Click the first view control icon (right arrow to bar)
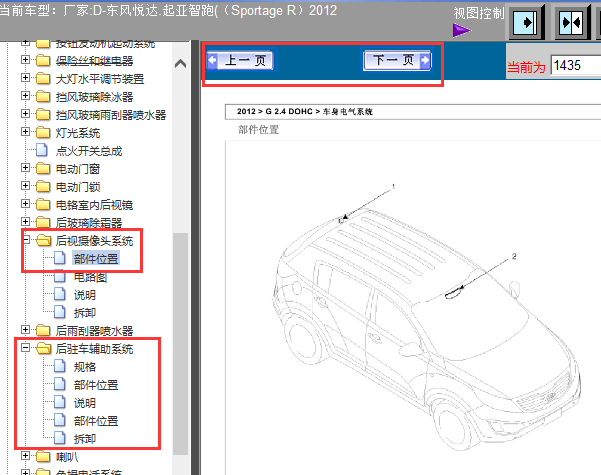 [x=526, y=21]
